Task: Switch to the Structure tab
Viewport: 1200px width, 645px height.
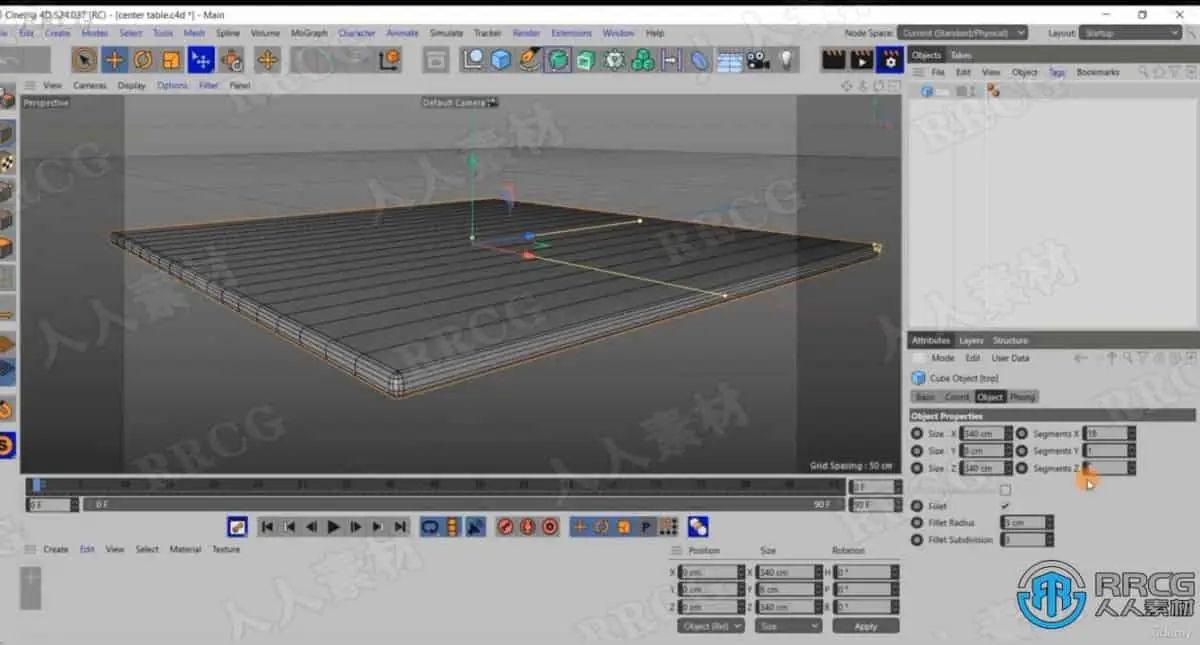Action: [x=1010, y=341]
